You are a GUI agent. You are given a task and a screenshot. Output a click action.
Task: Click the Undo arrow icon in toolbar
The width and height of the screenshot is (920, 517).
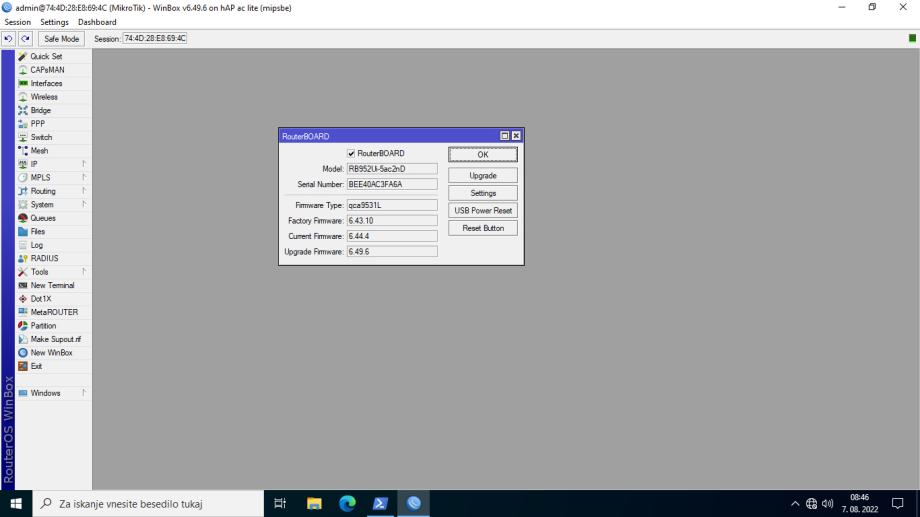[9, 39]
